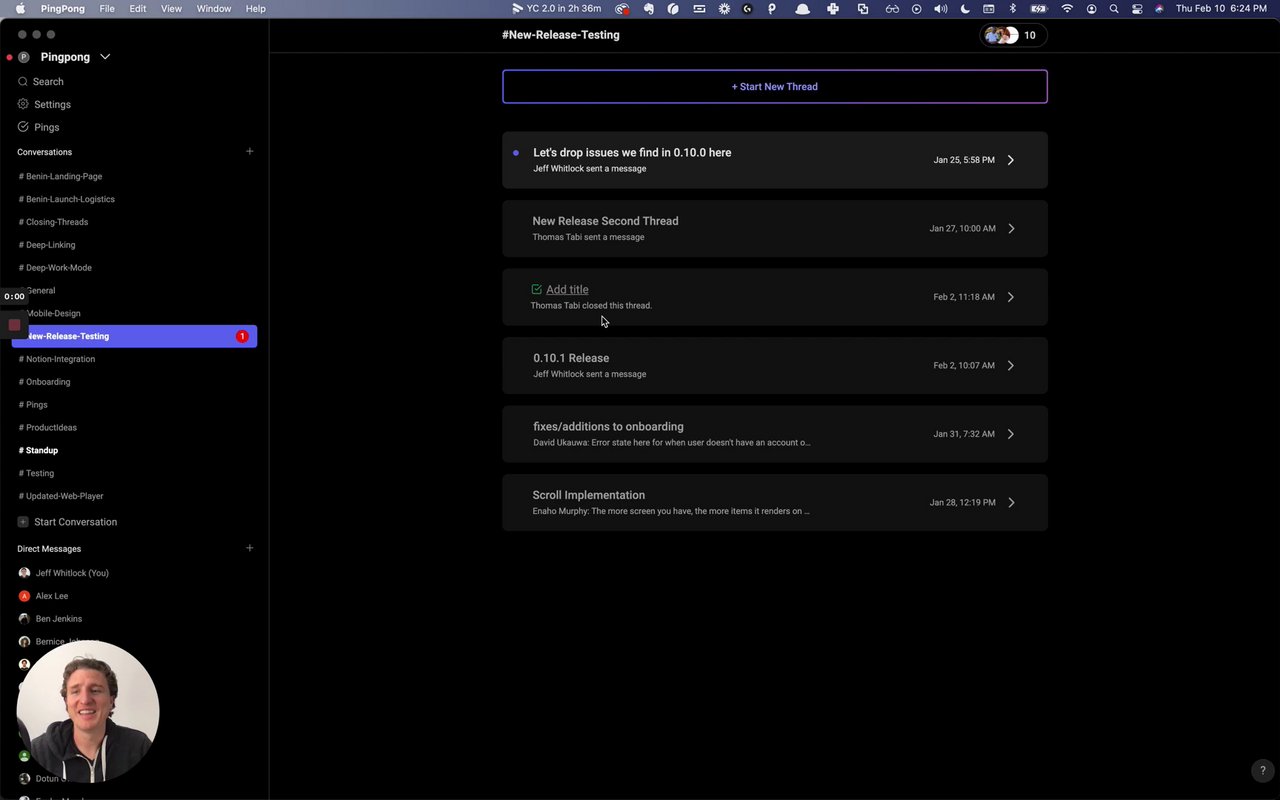Open thread 'Let's drop issues' via its chevron
Screen dimensions: 1280x800
(1011, 160)
